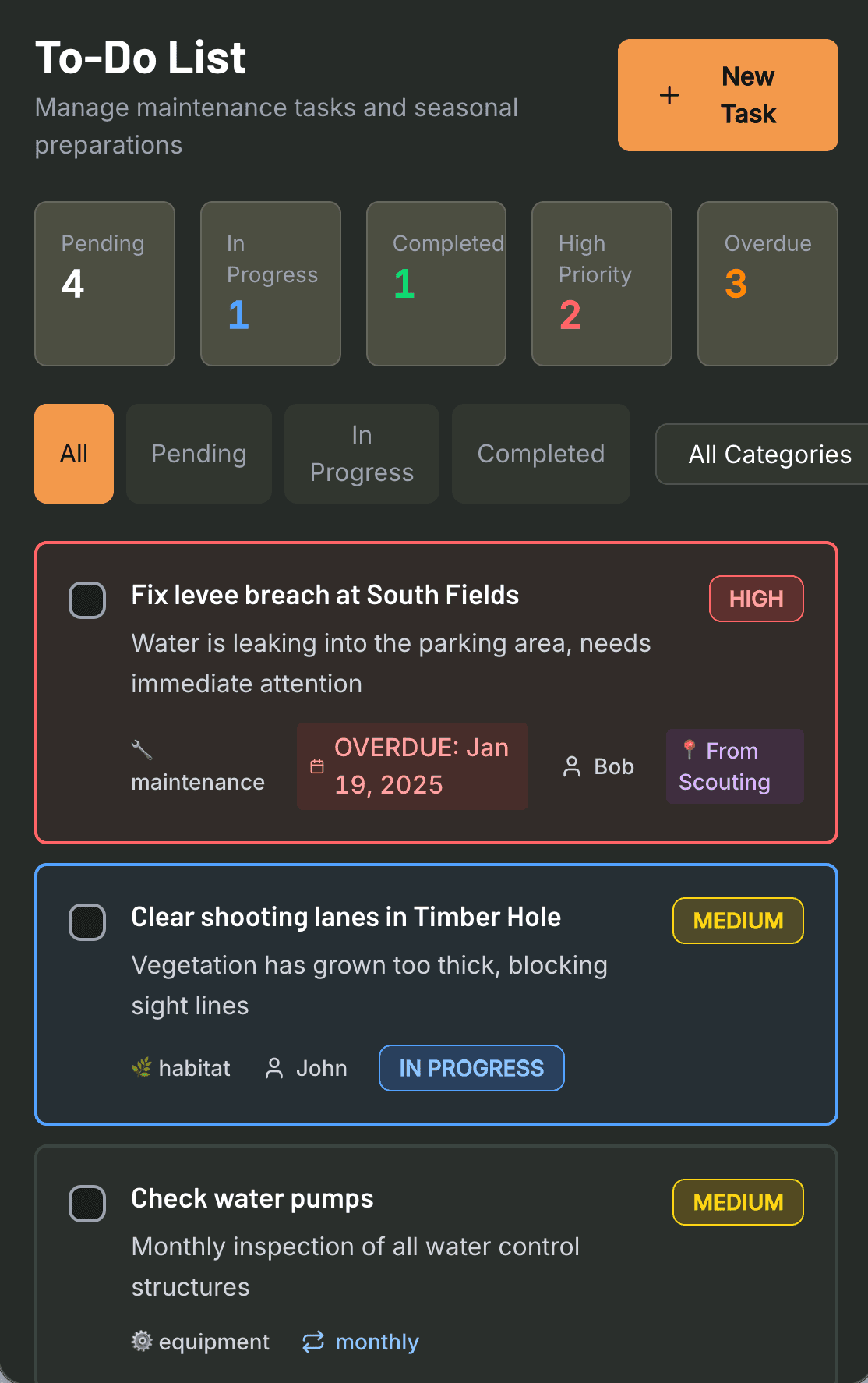Open the All Categories dropdown
Screen dimensions: 868x1383
(x=768, y=454)
